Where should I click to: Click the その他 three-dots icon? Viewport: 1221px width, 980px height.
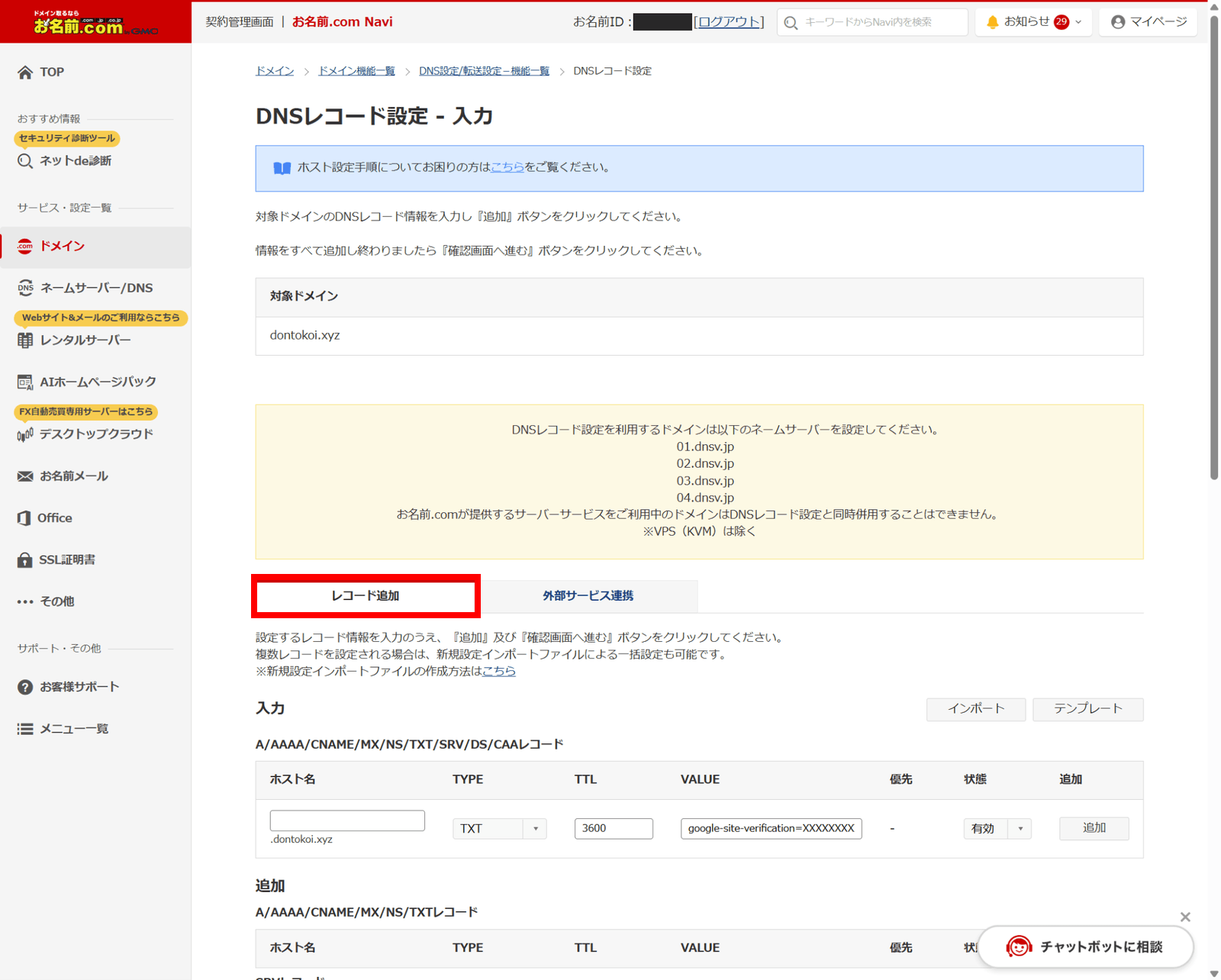[25, 601]
